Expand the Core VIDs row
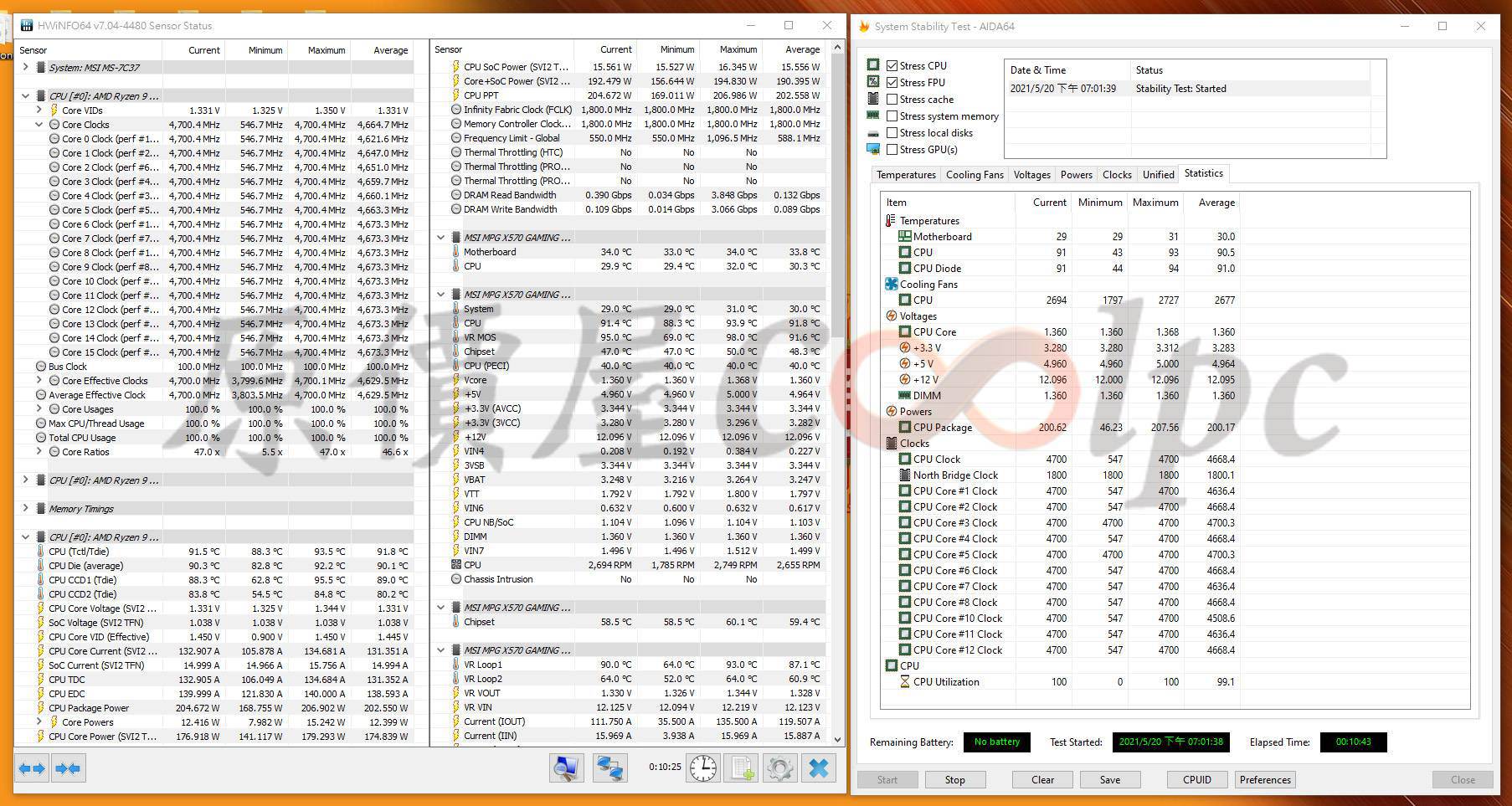Viewport: 1512px width, 806px height. [39, 110]
